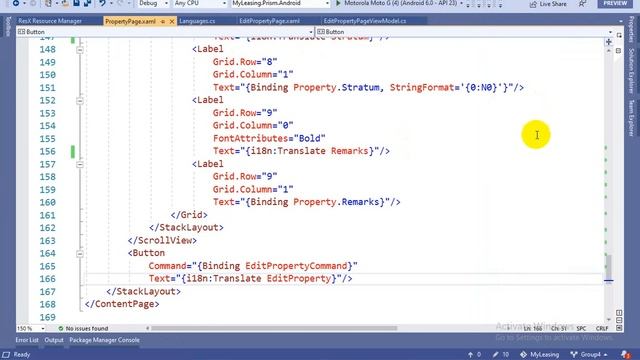Click the split-editor plus icon above the scrollbar
The image size is (640, 360).
609,42
